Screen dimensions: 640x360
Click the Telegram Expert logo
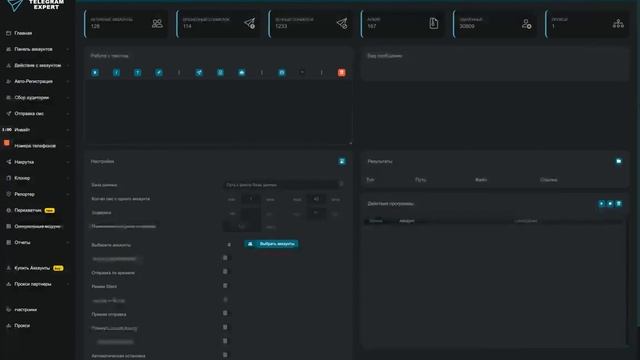point(36,5)
